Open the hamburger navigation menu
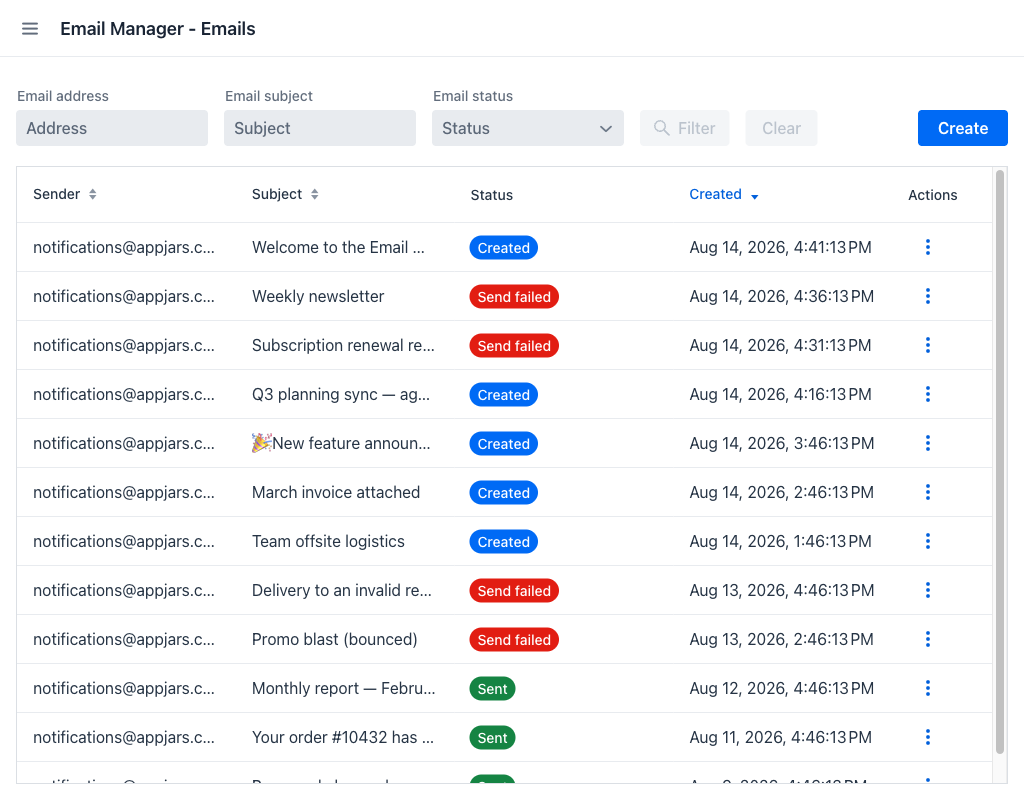1024x800 pixels. tap(30, 29)
